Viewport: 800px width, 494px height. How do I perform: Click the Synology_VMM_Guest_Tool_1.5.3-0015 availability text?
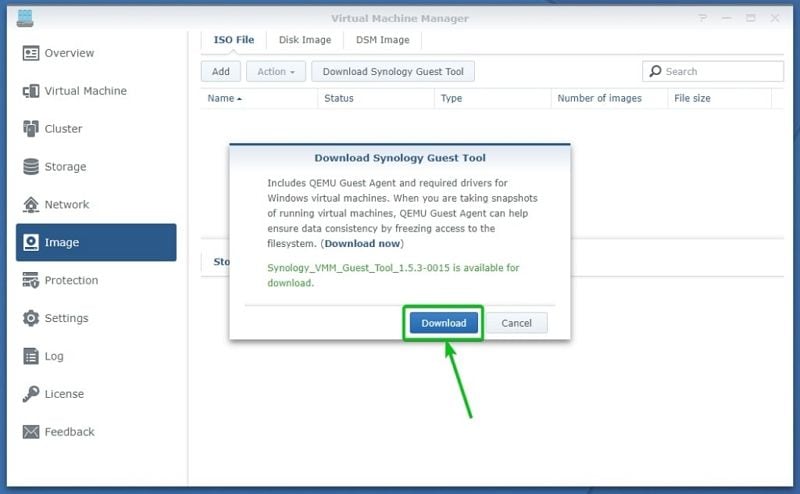coord(393,275)
